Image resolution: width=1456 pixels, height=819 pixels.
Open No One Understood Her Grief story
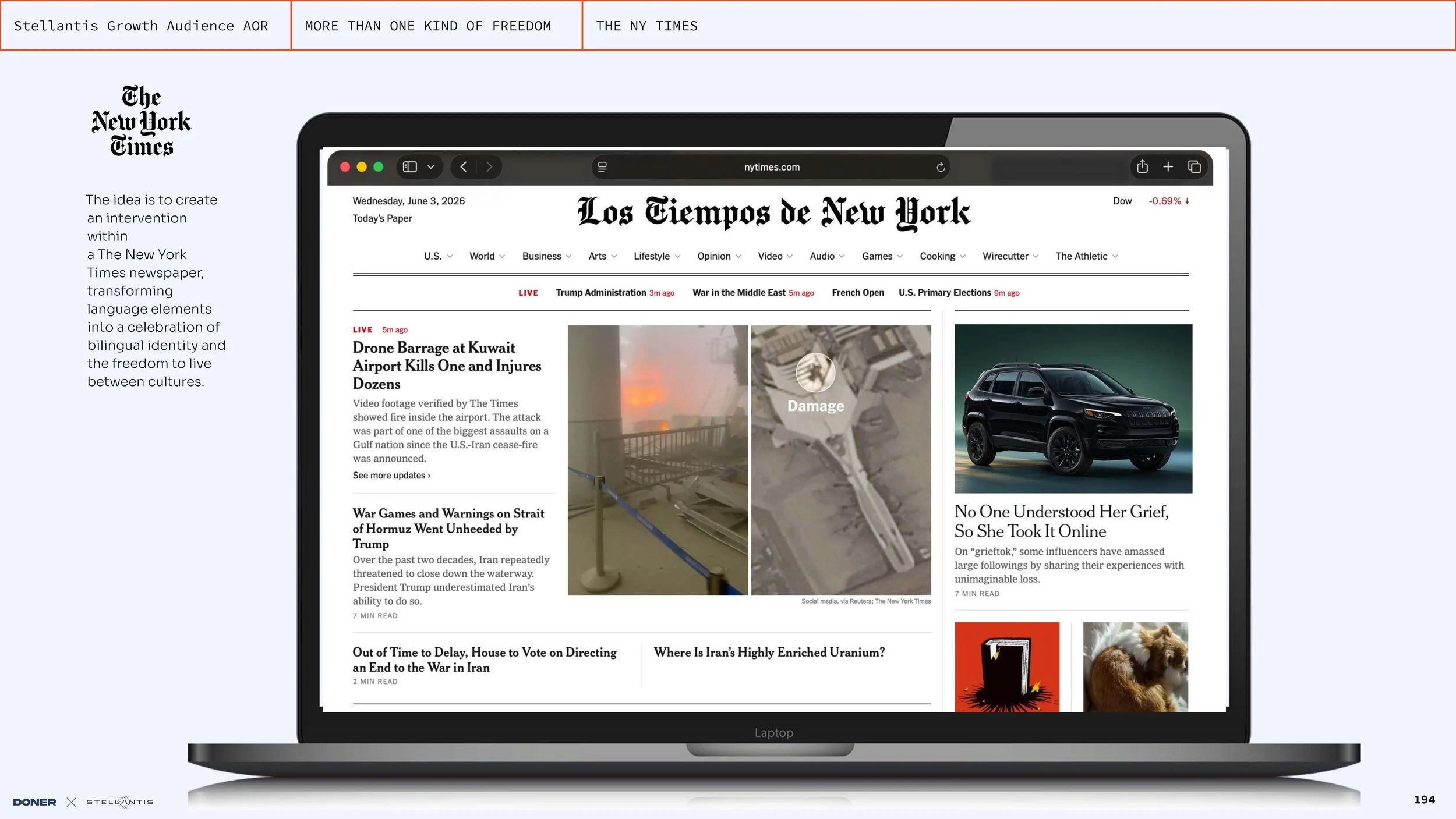tap(1061, 522)
